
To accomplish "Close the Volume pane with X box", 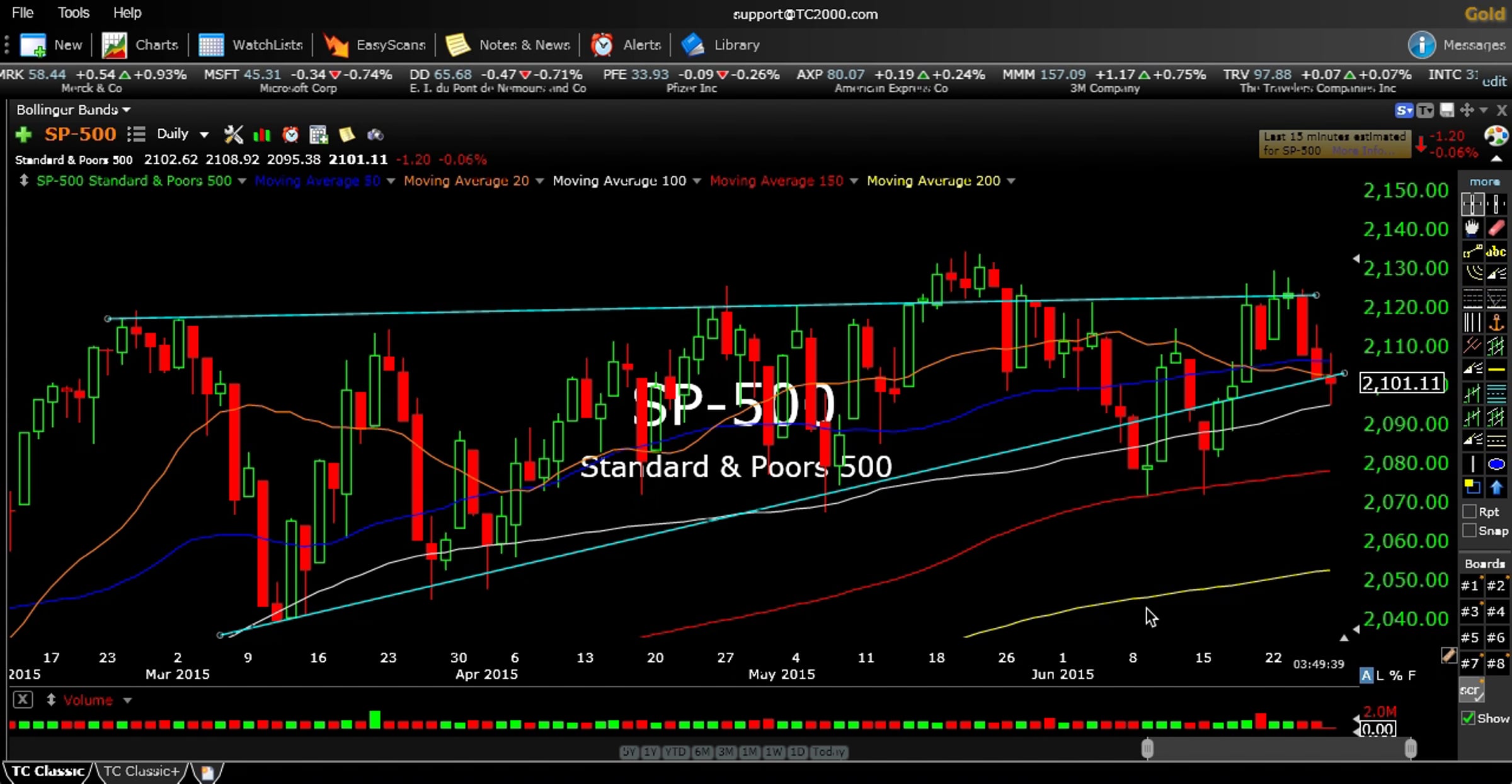I will (23, 700).
